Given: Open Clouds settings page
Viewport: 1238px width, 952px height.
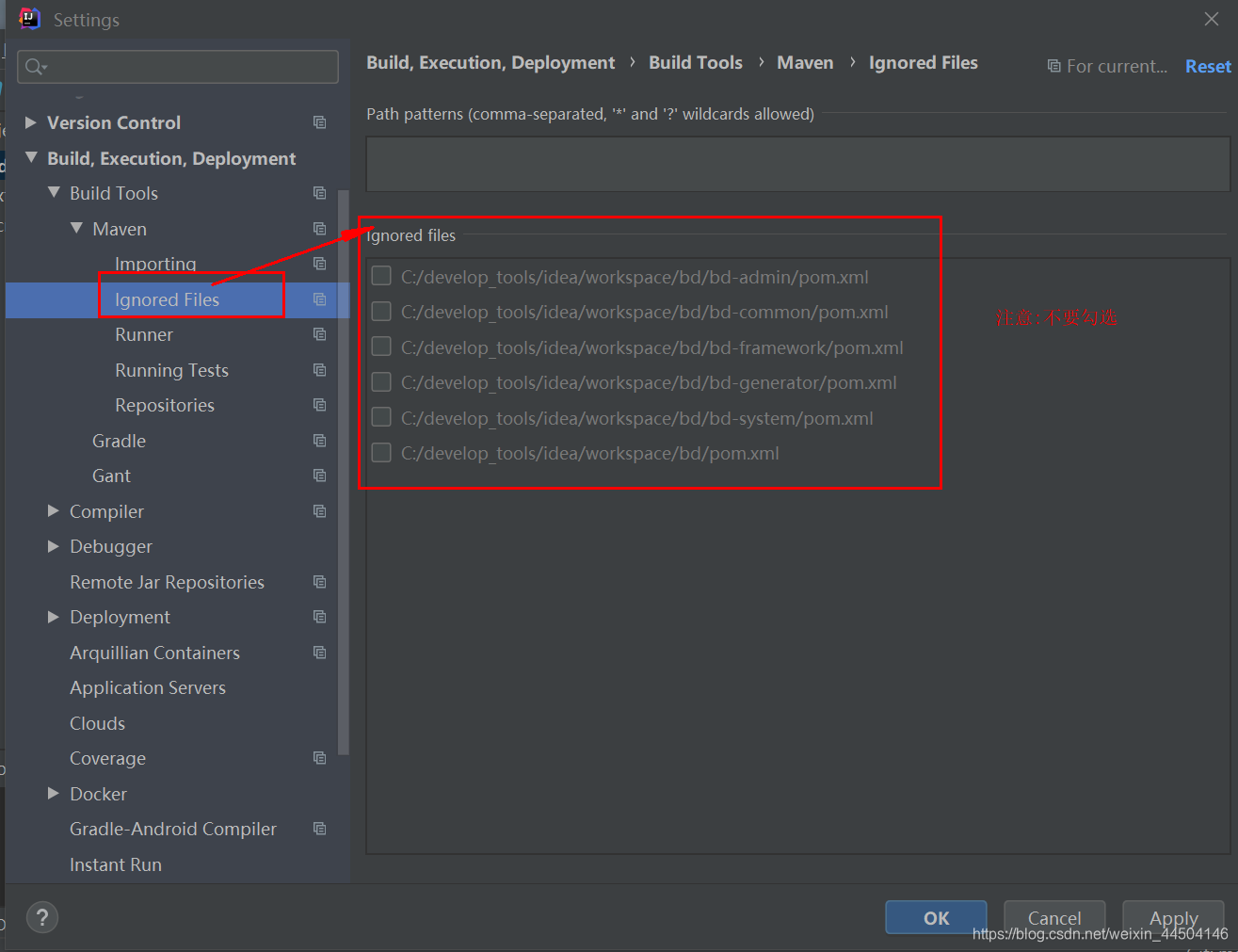Looking at the screenshot, I should [x=97, y=723].
